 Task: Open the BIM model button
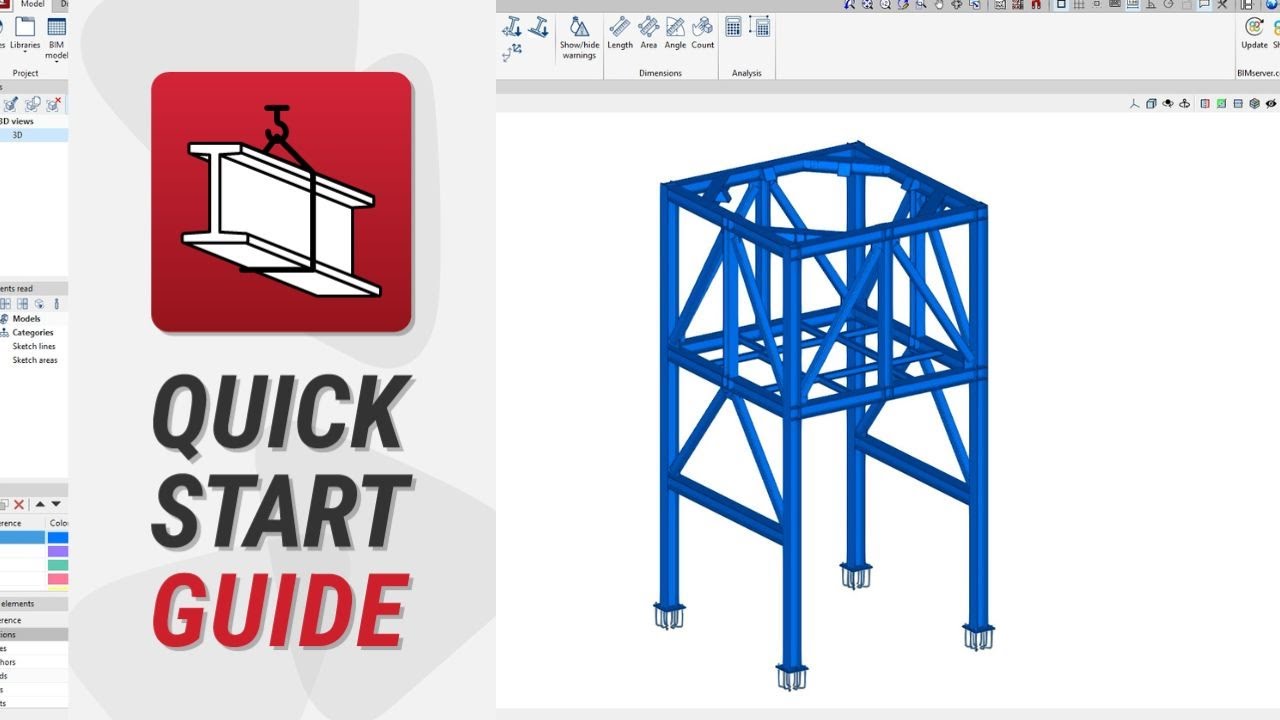tap(57, 38)
